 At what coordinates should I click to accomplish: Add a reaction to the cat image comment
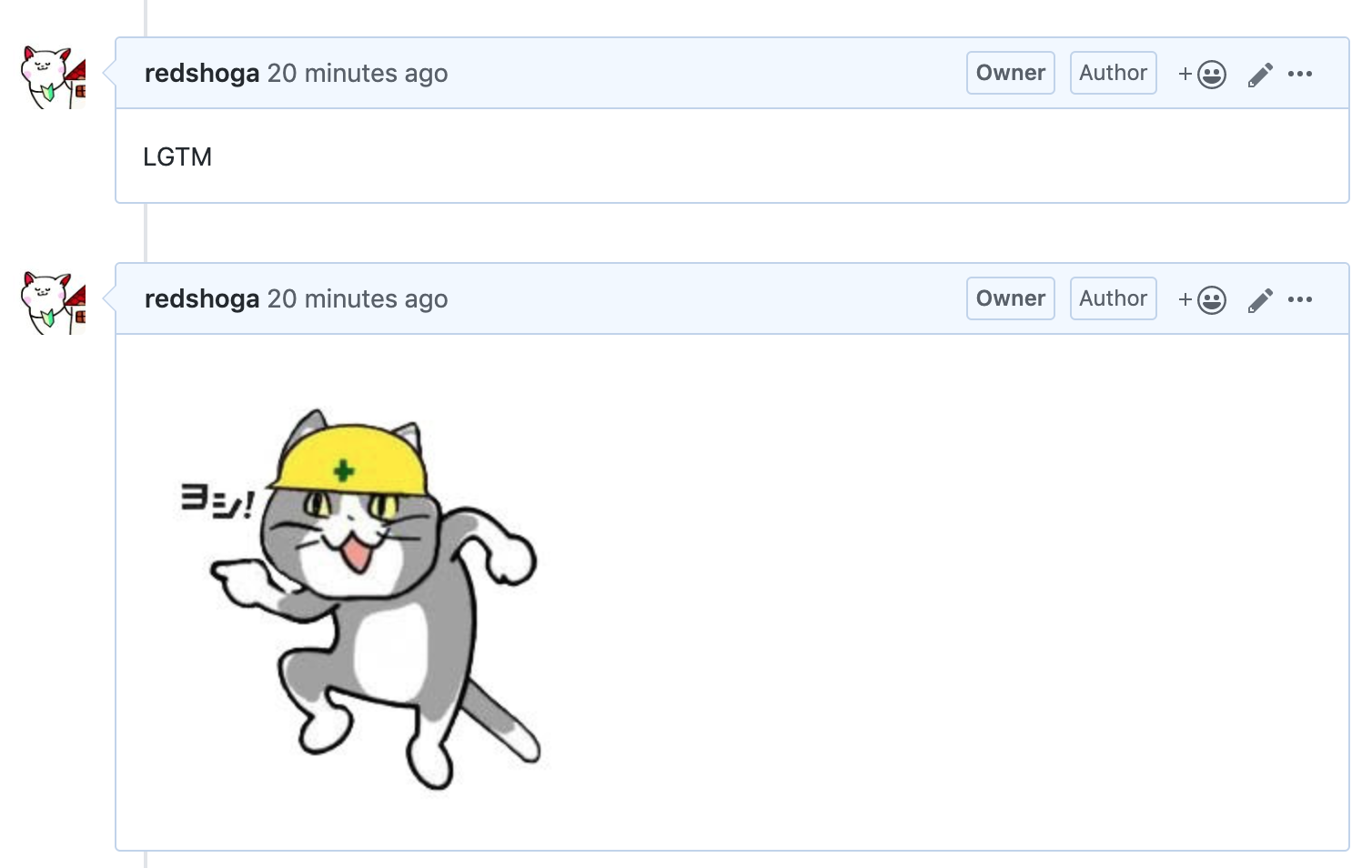1203,299
